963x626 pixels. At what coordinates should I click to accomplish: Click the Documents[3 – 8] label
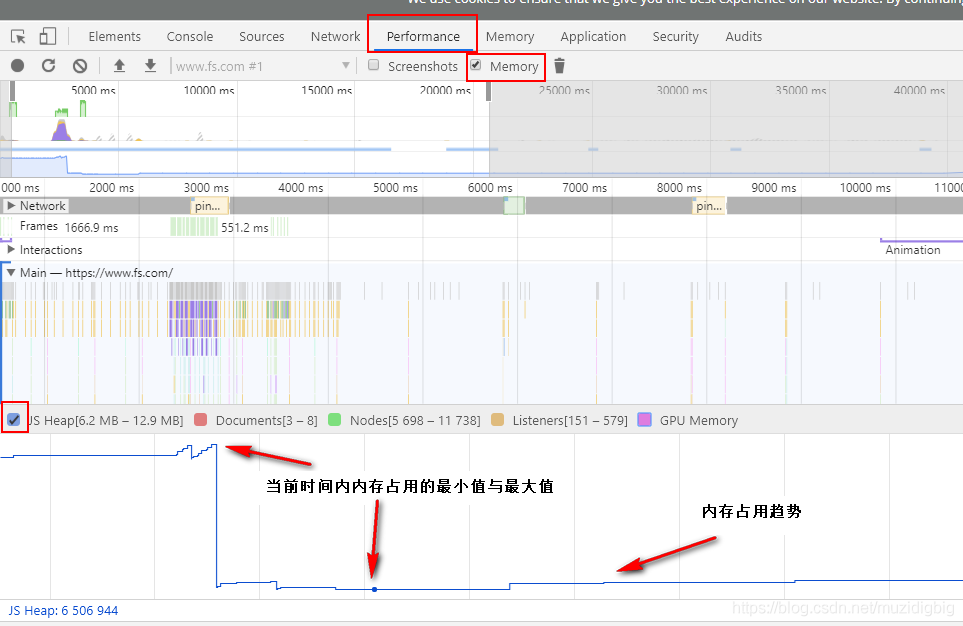point(267,421)
